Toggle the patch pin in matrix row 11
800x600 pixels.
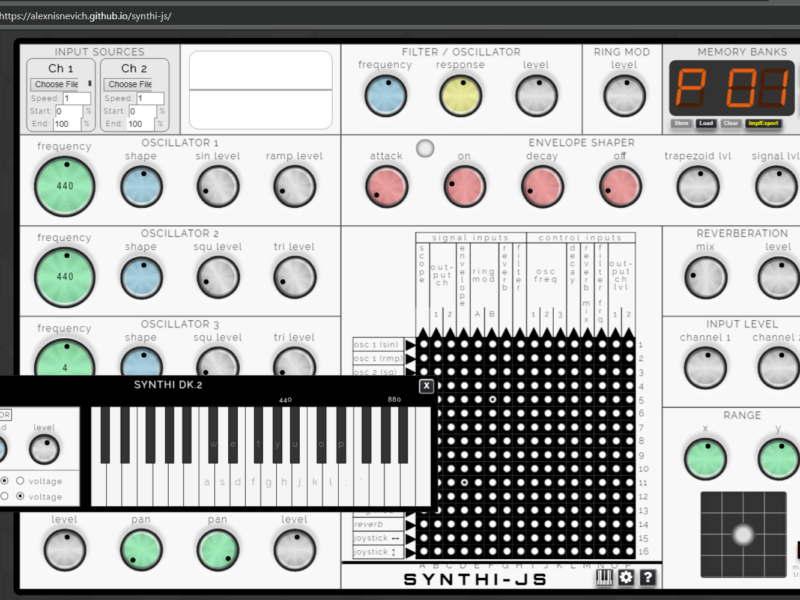point(465,482)
